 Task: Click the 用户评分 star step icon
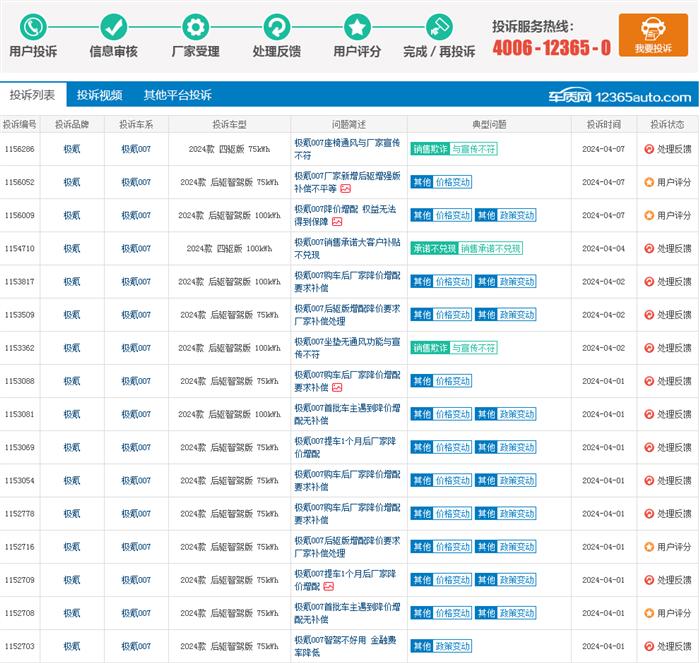tap(357, 26)
